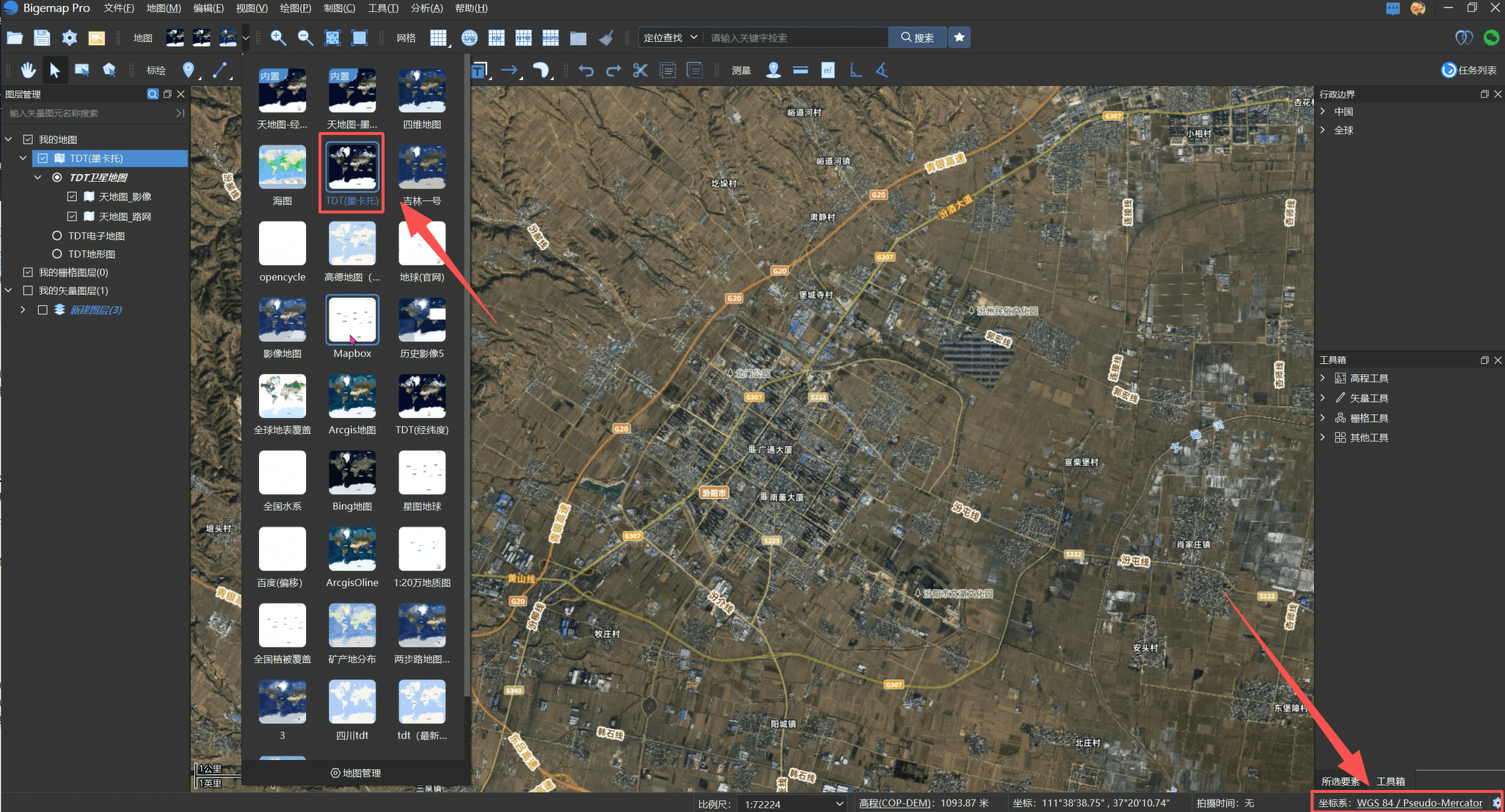Click the 搜索 search button
Image resolution: width=1505 pixels, height=812 pixels.
tap(917, 37)
